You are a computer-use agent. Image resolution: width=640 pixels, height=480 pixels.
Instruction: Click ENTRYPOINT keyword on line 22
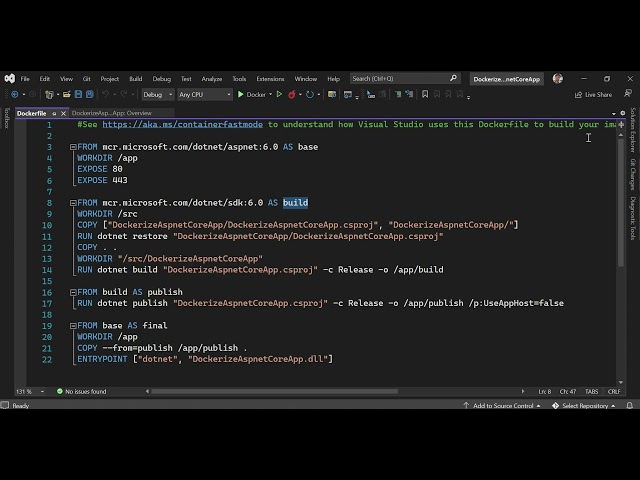point(102,359)
